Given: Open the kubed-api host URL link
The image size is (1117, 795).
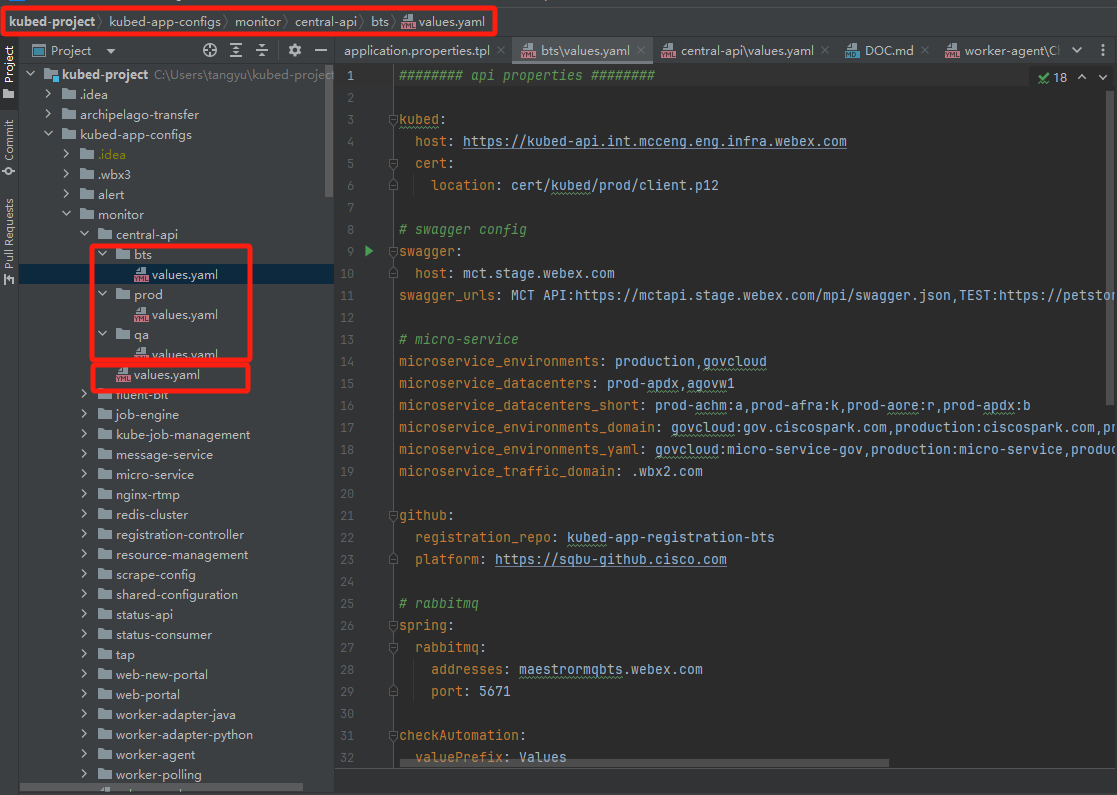Looking at the screenshot, I should 655,141.
